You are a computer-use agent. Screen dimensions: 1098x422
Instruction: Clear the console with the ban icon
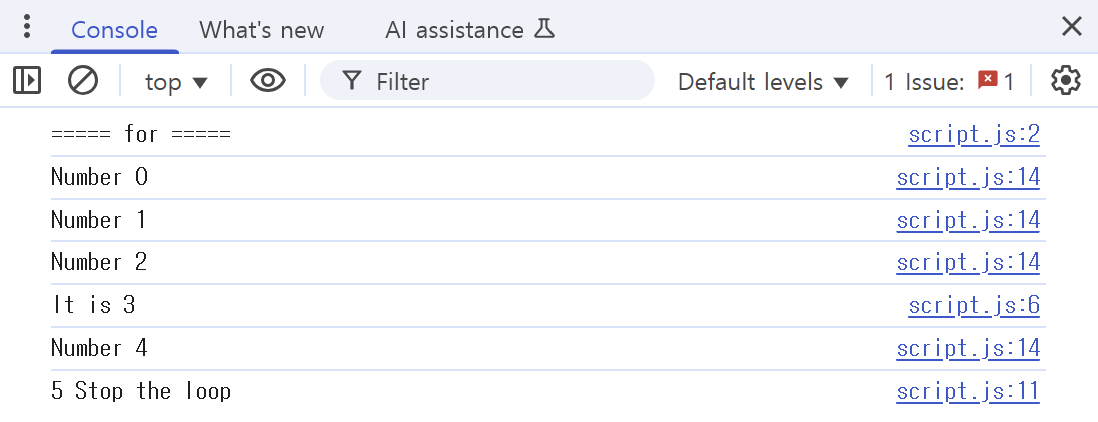point(82,81)
